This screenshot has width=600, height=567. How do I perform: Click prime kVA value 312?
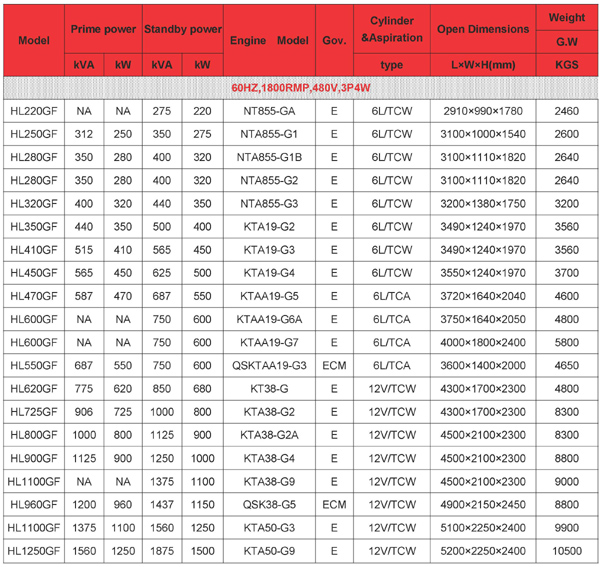coord(84,134)
